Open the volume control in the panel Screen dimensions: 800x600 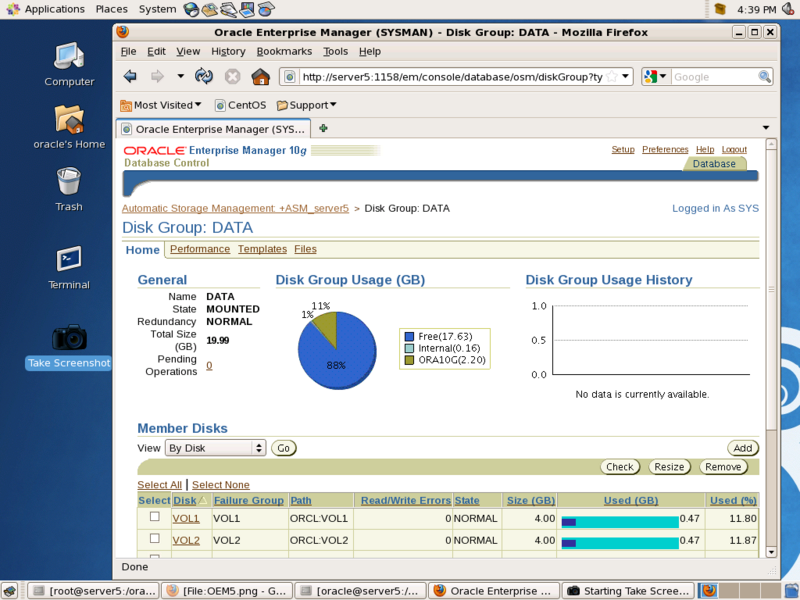point(789,9)
